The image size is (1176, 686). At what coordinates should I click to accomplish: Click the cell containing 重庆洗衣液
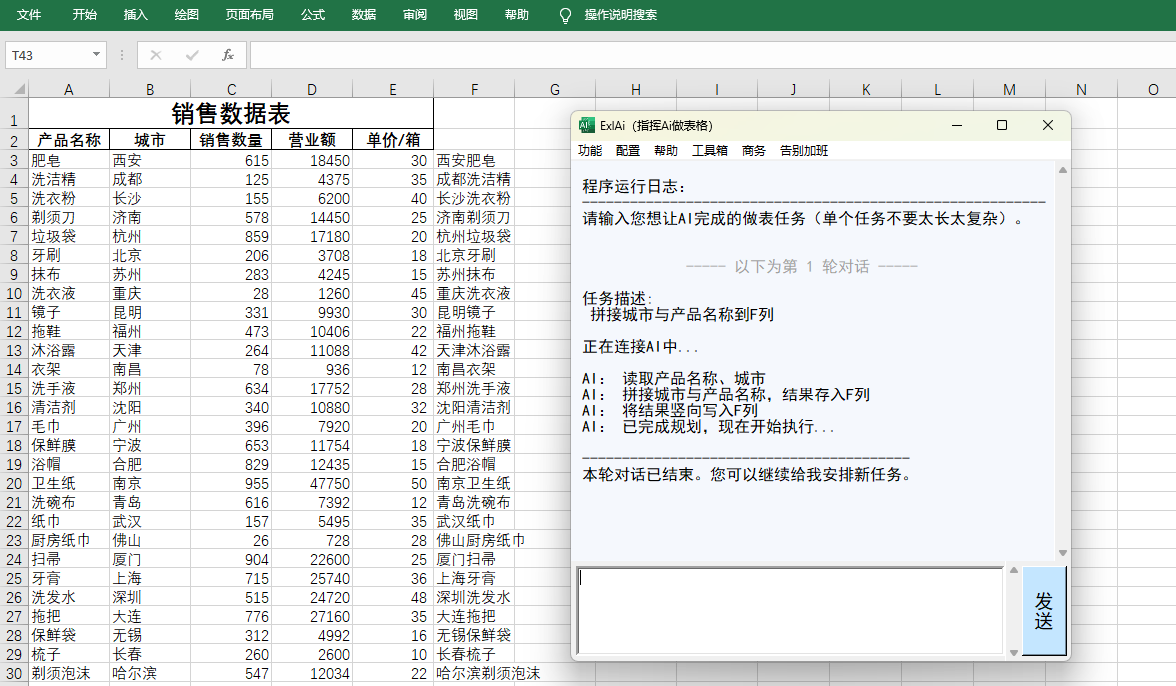coord(474,293)
